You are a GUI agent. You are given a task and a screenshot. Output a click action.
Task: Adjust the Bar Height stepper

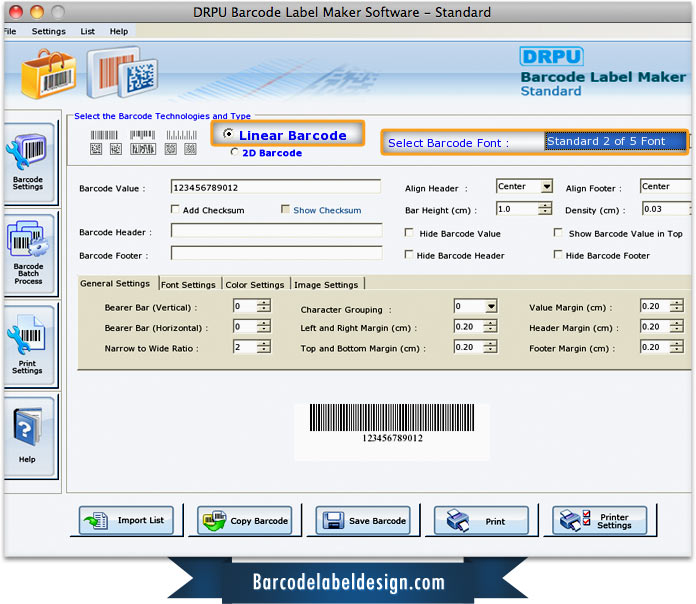(x=545, y=209)
